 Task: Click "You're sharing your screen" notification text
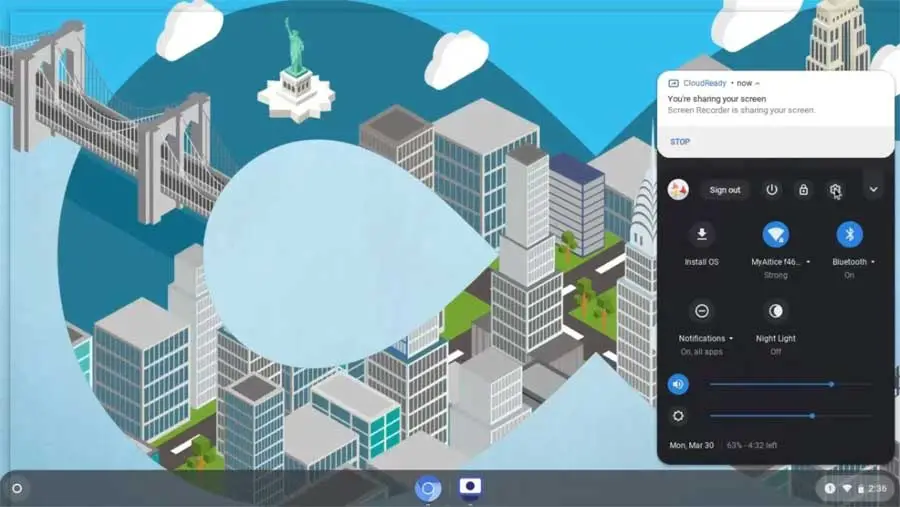716,99
